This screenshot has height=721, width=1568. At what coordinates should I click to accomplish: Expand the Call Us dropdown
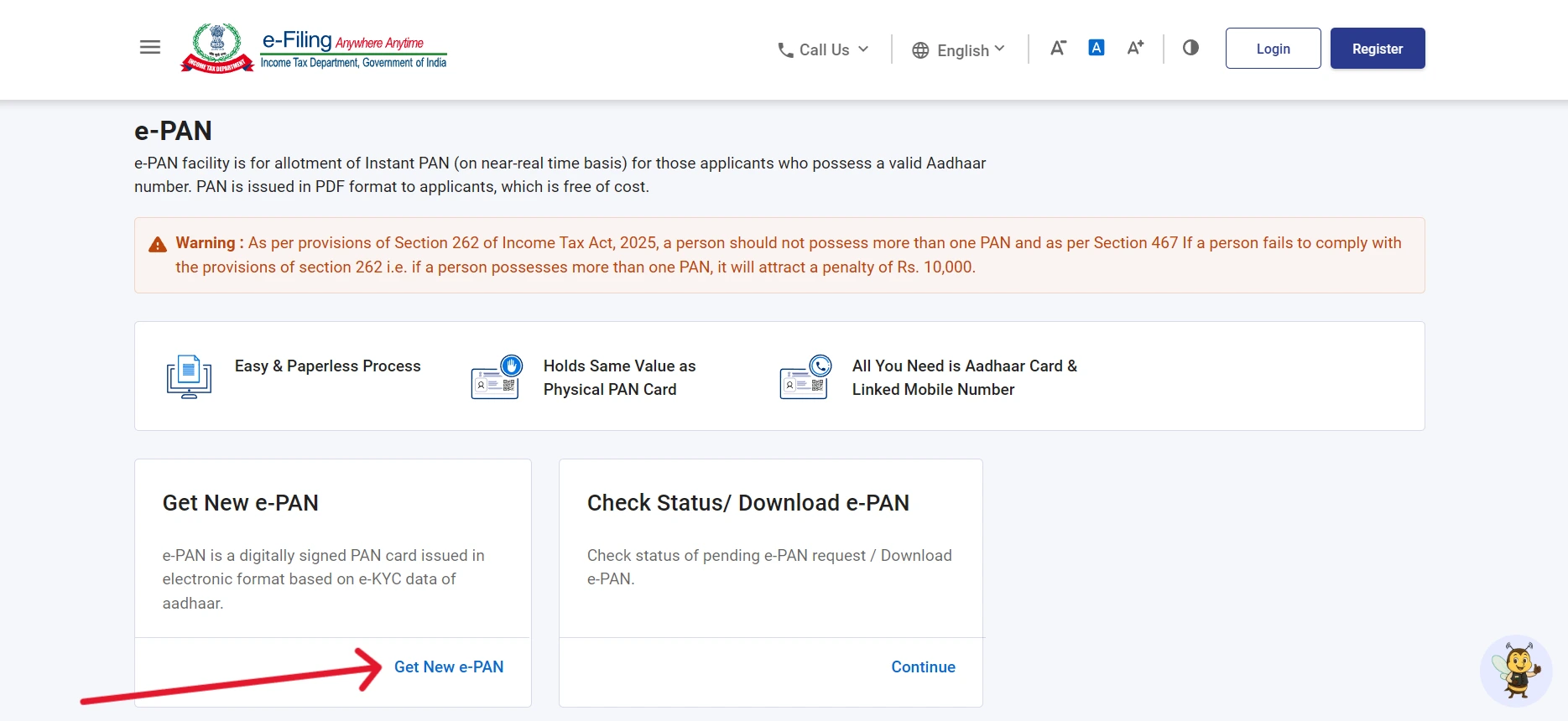point(823,50)
